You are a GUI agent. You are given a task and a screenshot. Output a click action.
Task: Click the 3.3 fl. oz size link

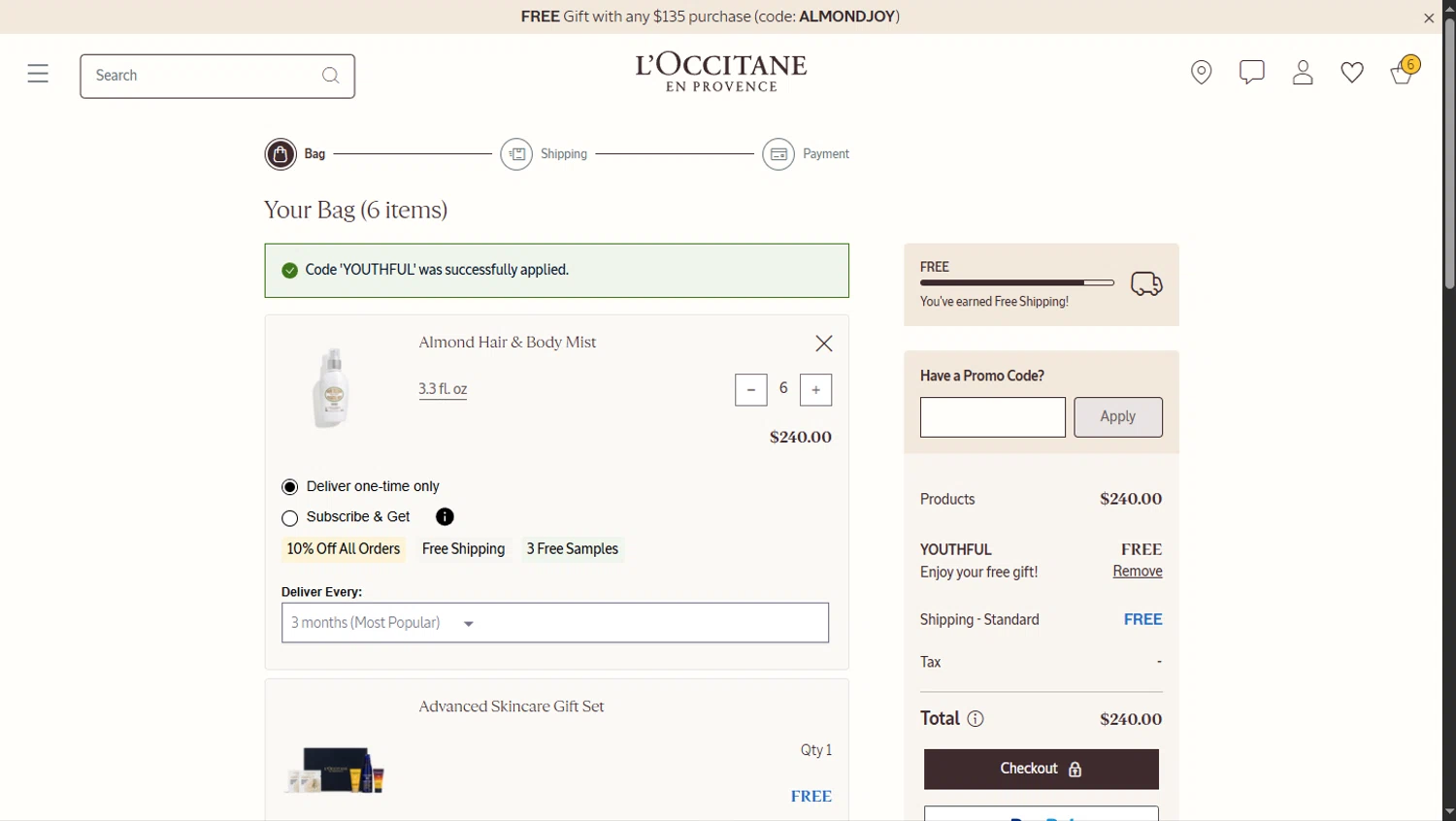click(x=443, y=389)
